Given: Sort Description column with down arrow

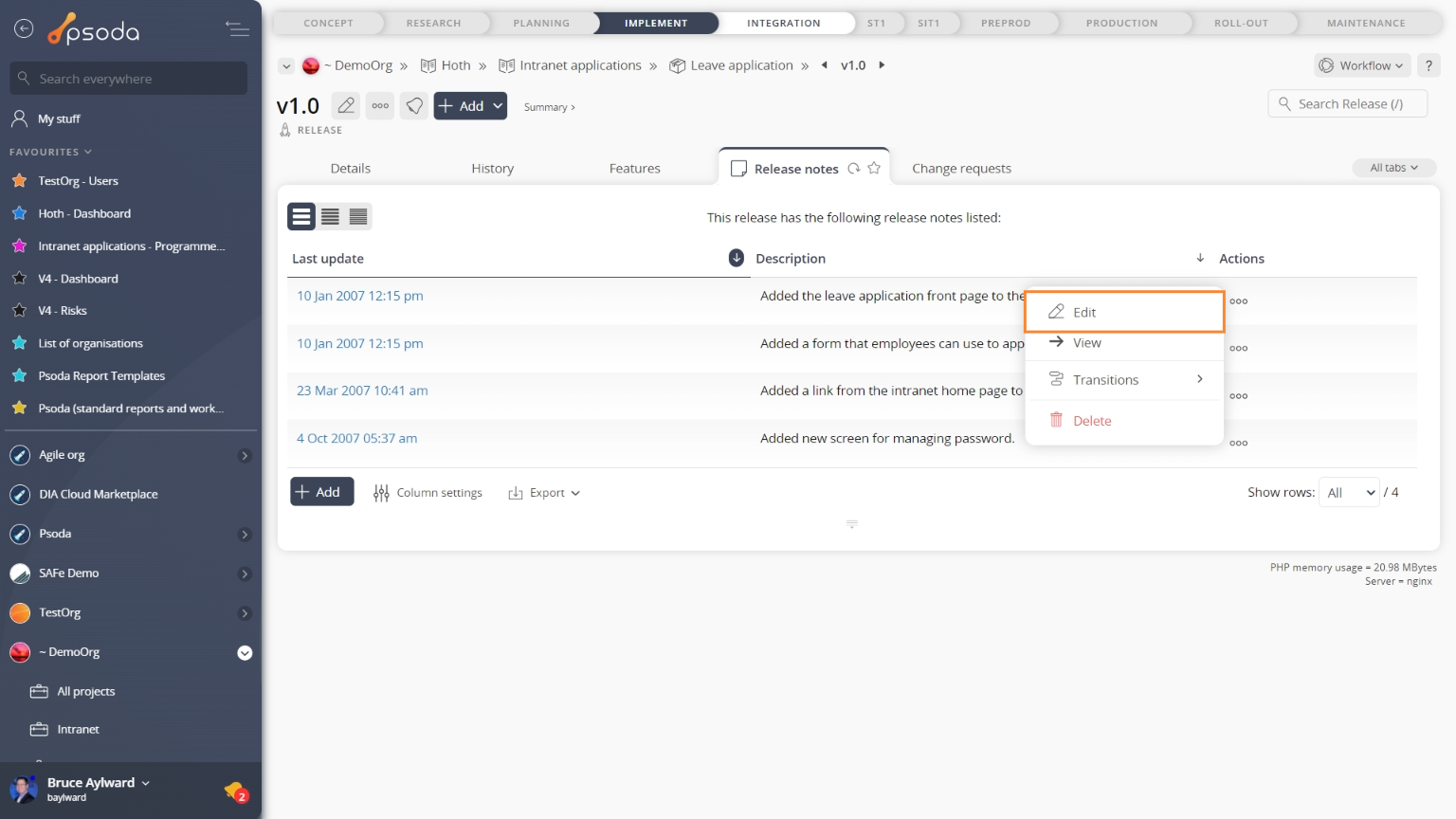Looking at the screenshot, I should 1200,258.
